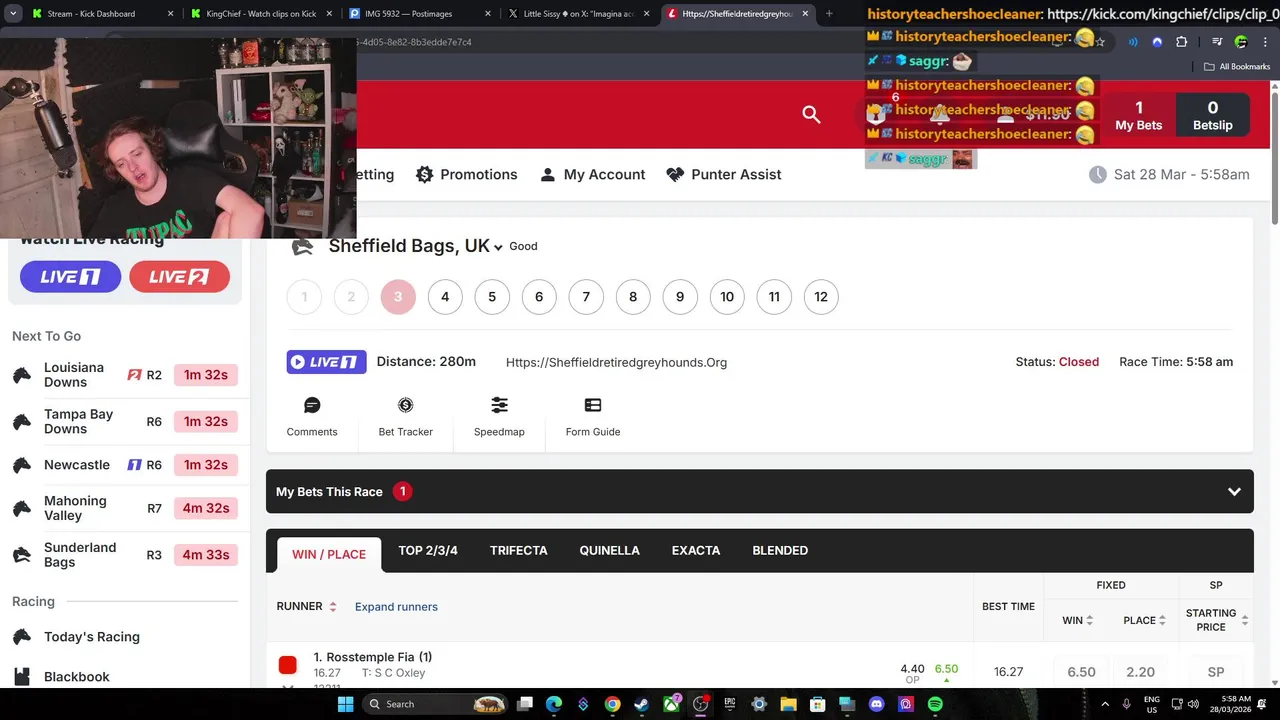Show hidden system tray icons chevron
The height and width of the screenshot is (720, 1280).
coord(1105,704)
